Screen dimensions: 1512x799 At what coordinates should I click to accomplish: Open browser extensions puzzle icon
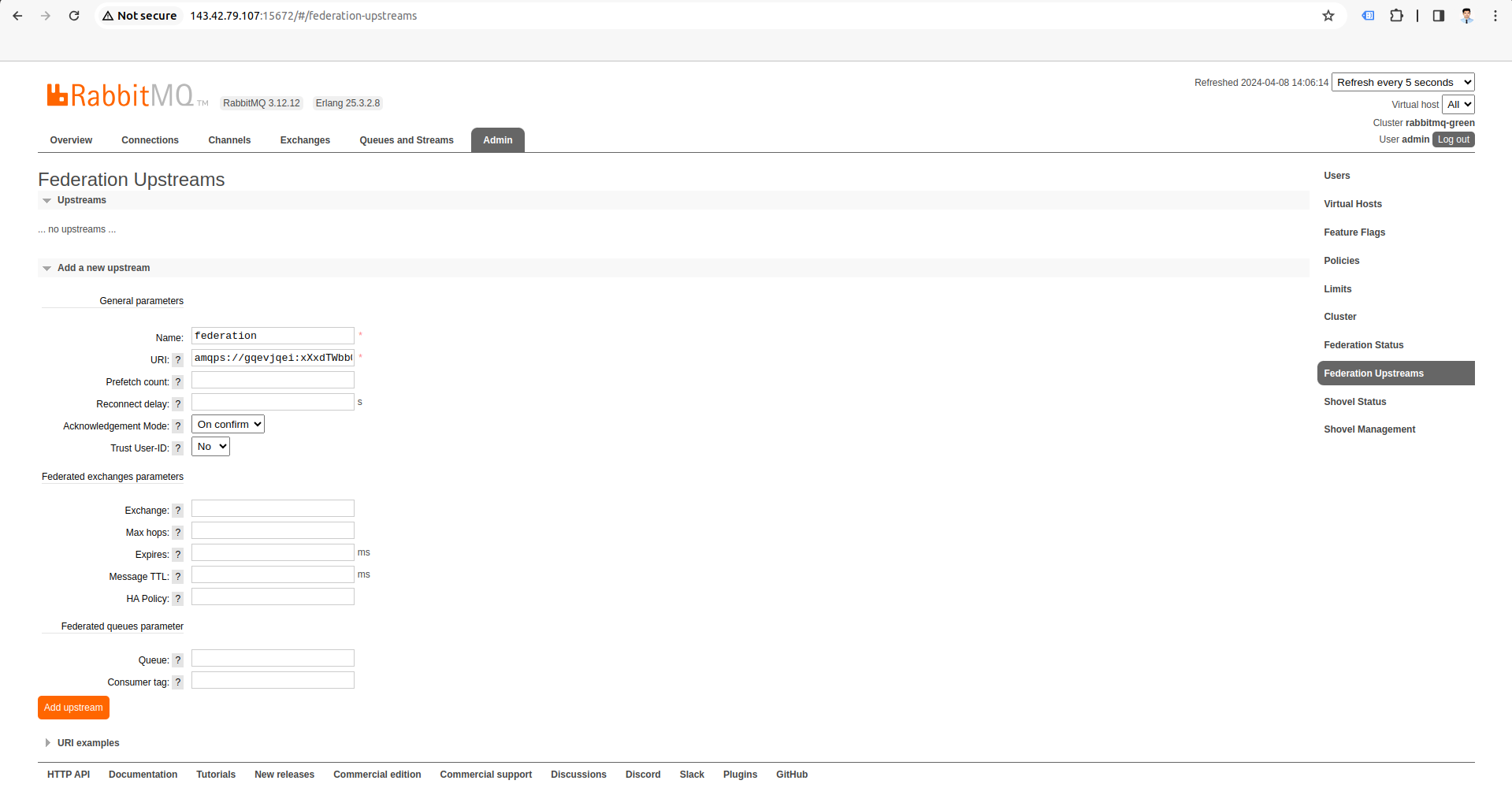[1396, 16]
